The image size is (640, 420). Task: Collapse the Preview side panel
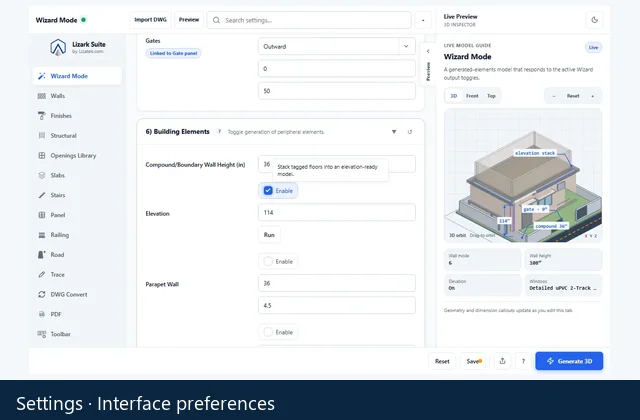[x=428, y=64]
